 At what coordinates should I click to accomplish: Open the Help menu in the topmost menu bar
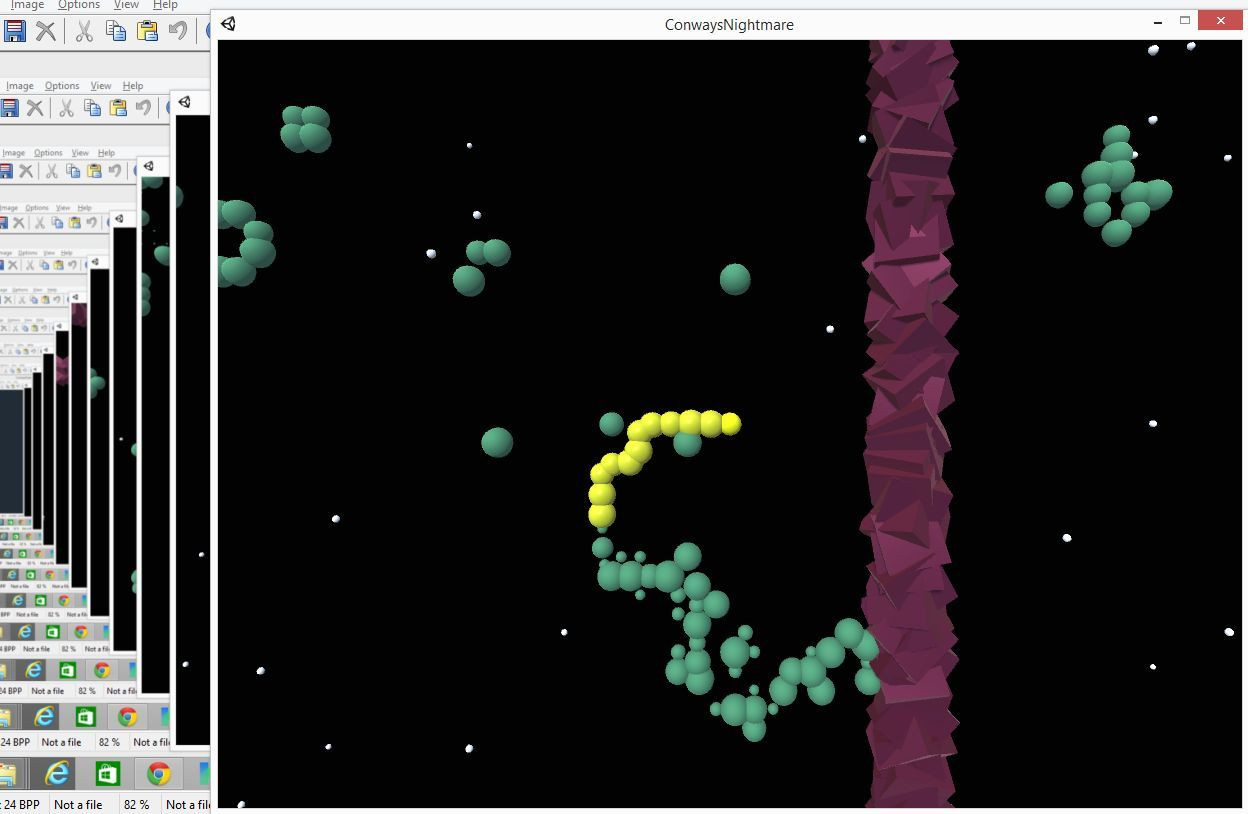tap(165, 5)
